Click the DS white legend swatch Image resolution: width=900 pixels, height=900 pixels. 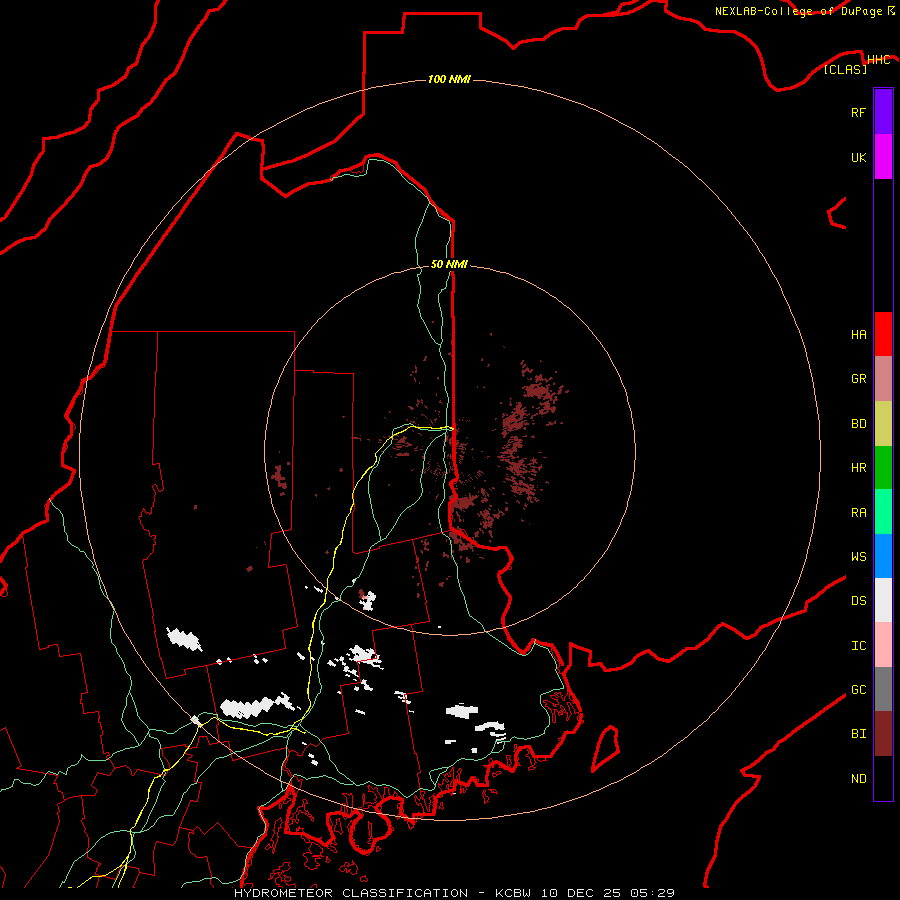click(883, 600)
